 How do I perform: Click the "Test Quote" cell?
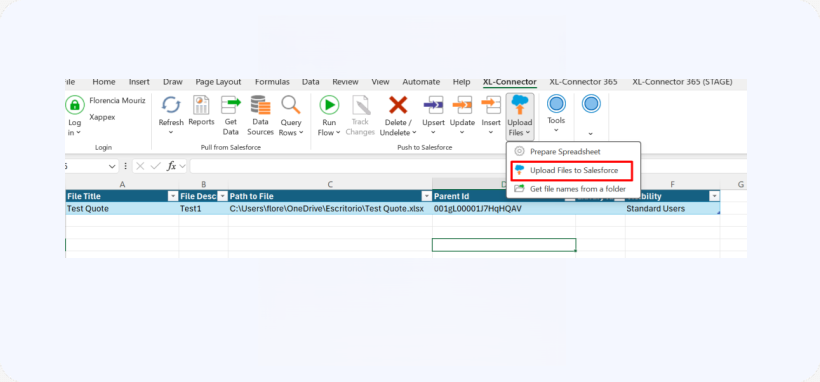(122, 209)
